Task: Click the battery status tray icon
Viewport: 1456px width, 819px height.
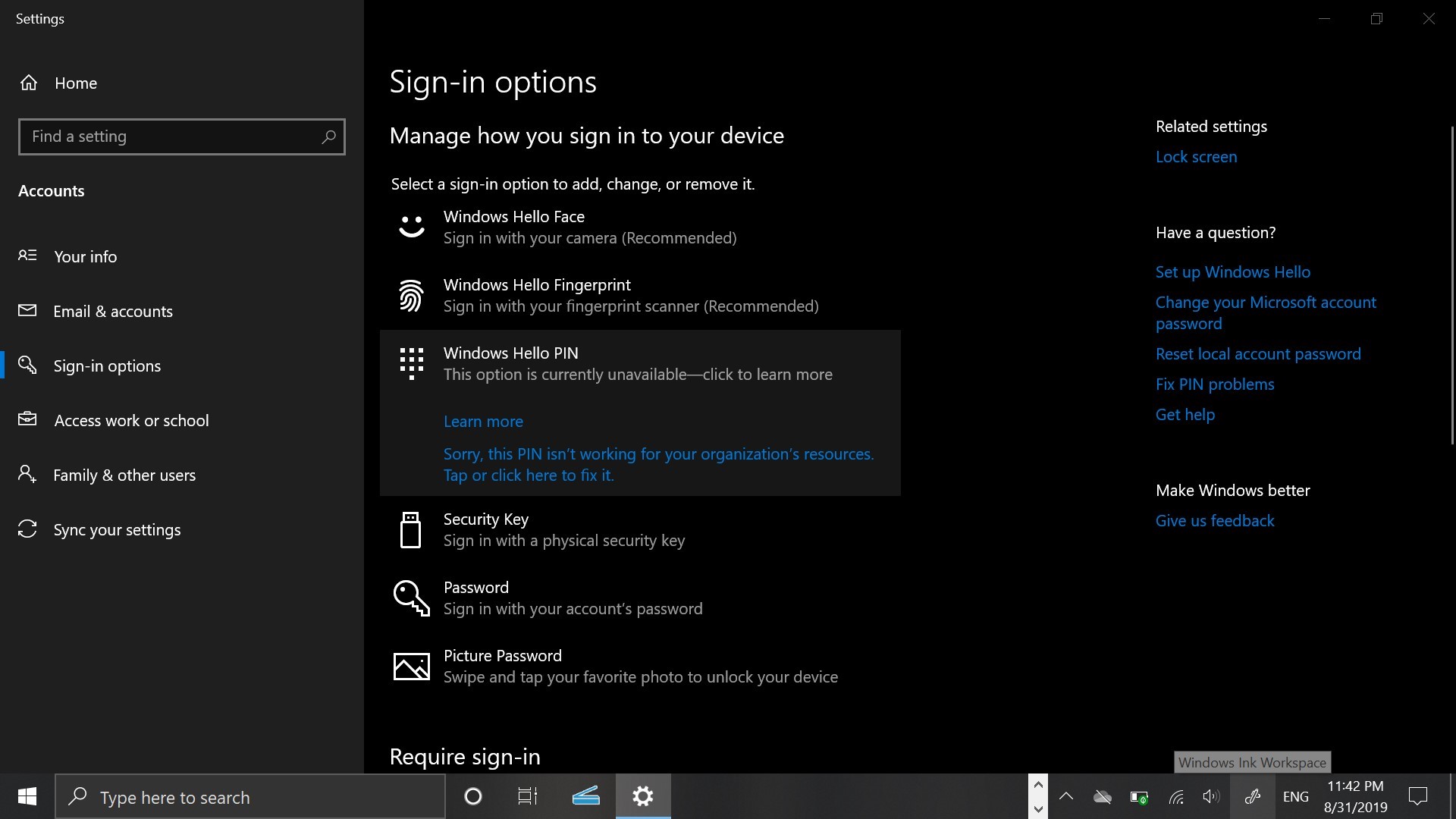Action: (1139, 797)
